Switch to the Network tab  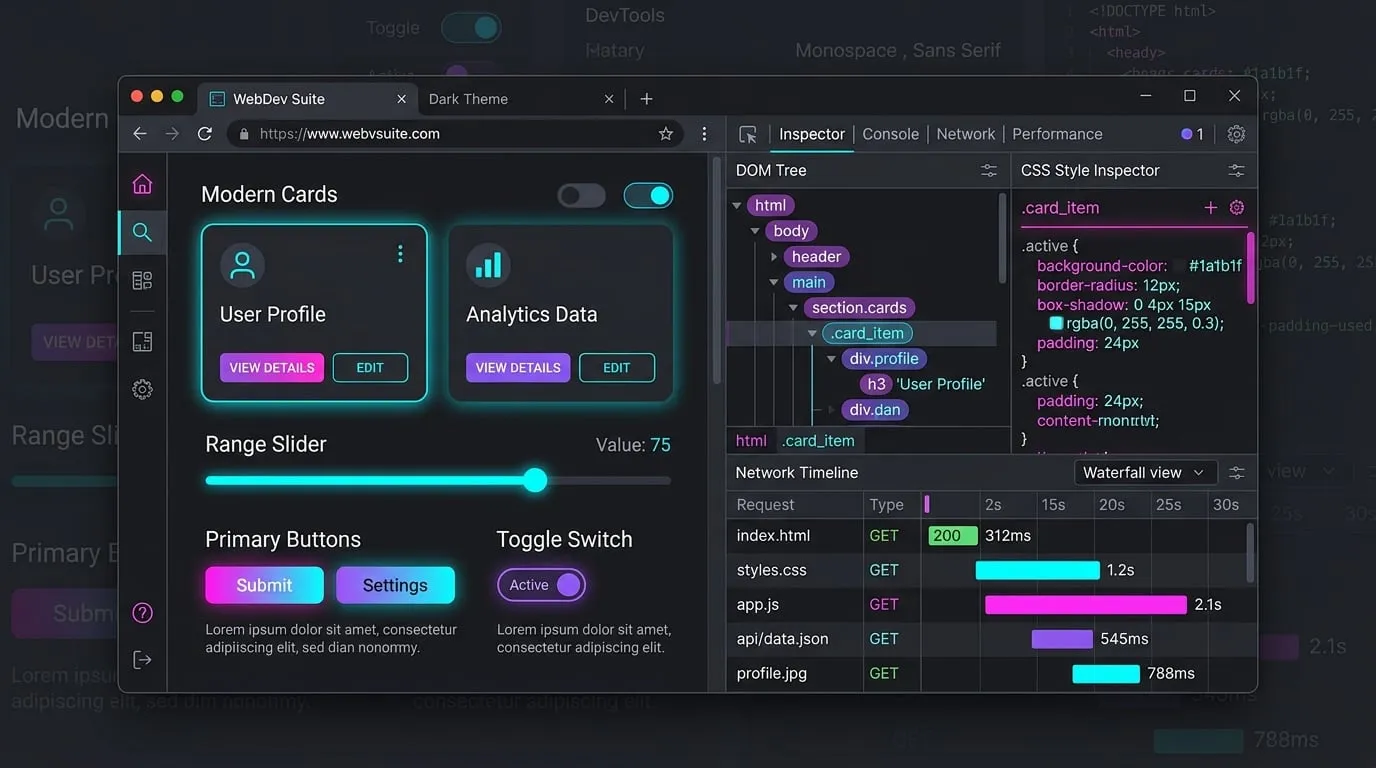click(x=965, y=134)
